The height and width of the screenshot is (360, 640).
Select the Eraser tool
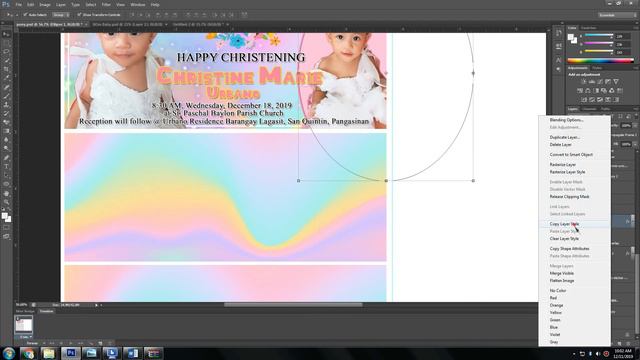(x=6, y=122)
